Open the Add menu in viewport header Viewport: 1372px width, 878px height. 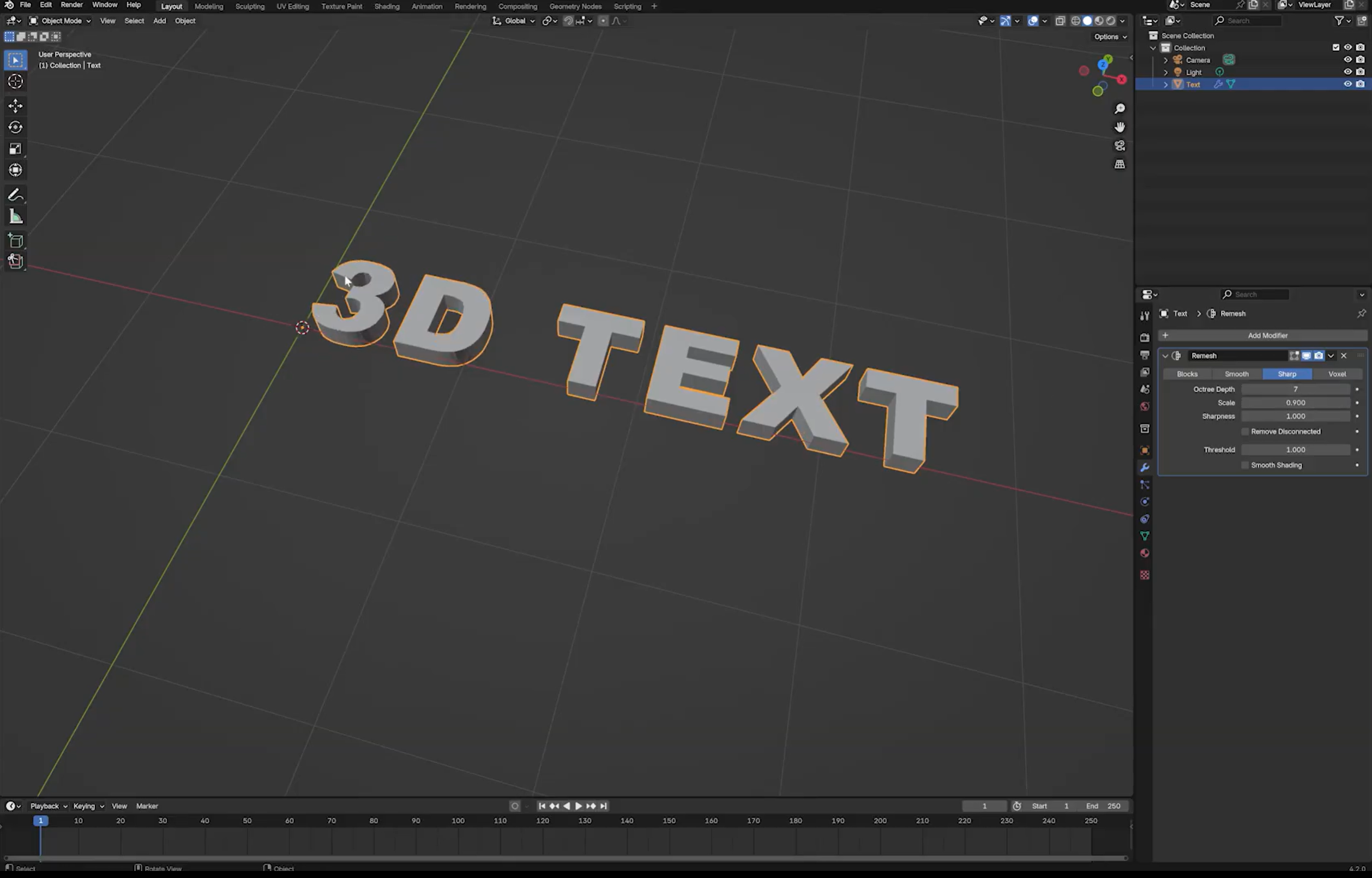(x=160, y=21)
